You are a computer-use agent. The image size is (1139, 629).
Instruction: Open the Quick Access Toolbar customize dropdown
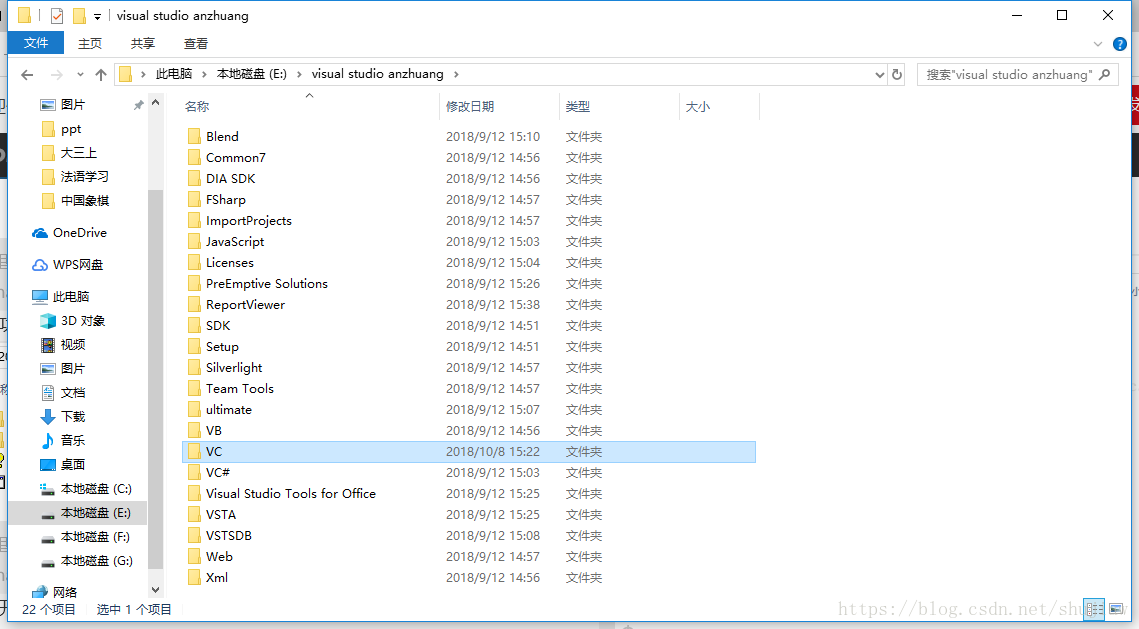pos(97,16)
